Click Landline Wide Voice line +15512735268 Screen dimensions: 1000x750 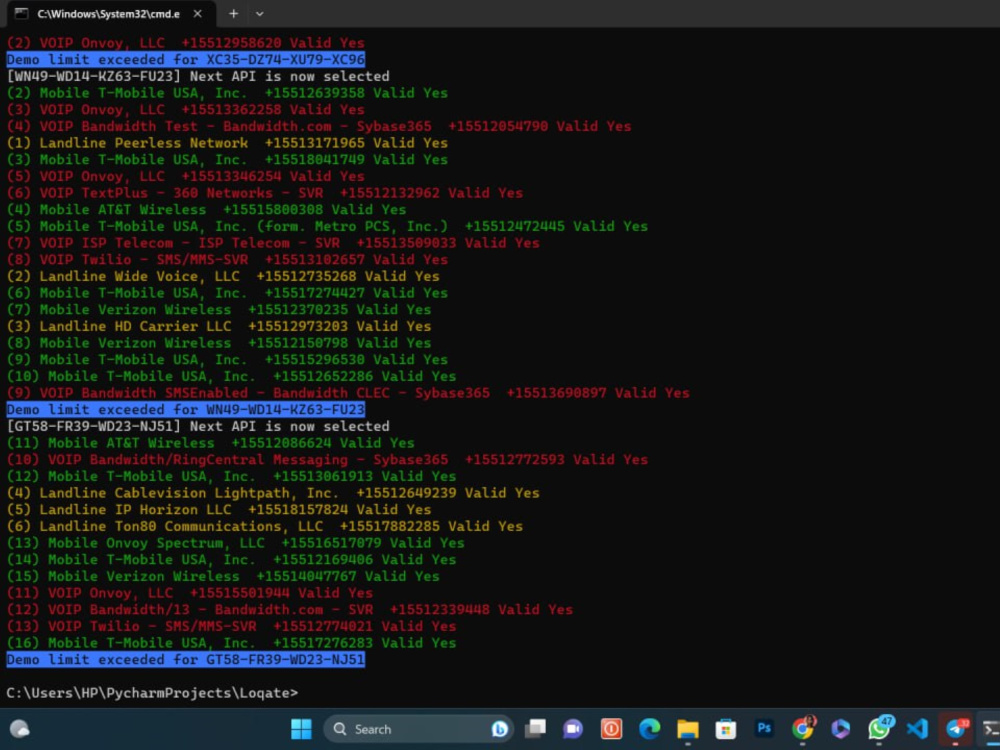(223, 276)
